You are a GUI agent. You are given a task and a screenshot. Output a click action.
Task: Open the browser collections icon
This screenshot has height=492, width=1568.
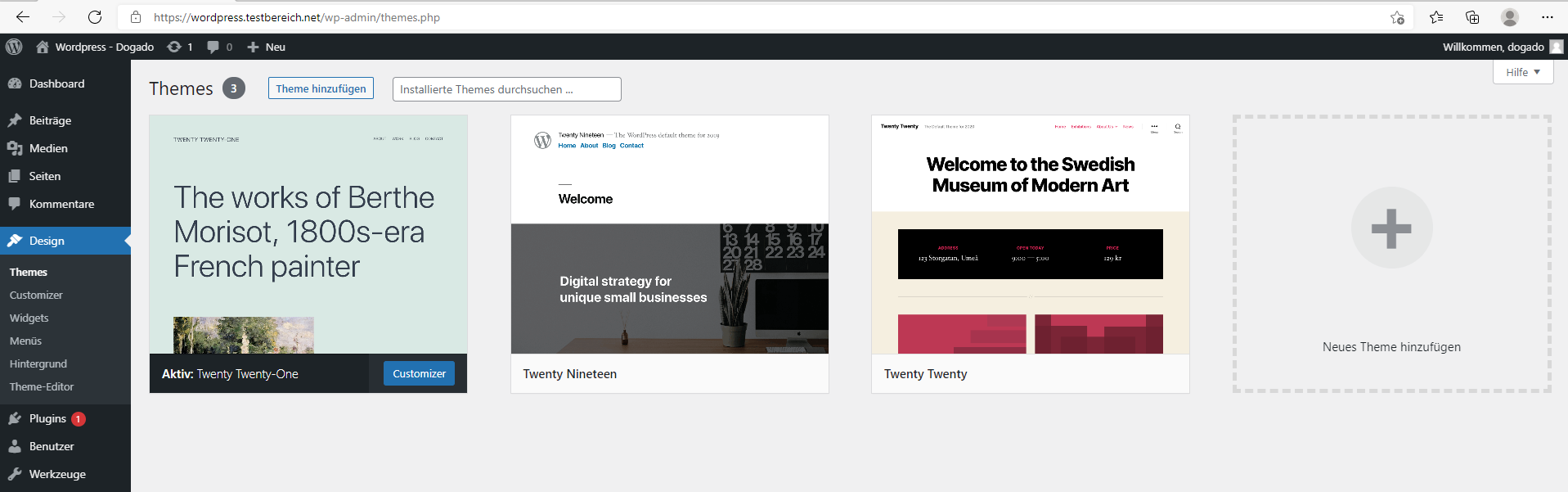(x=1472, y=17)
